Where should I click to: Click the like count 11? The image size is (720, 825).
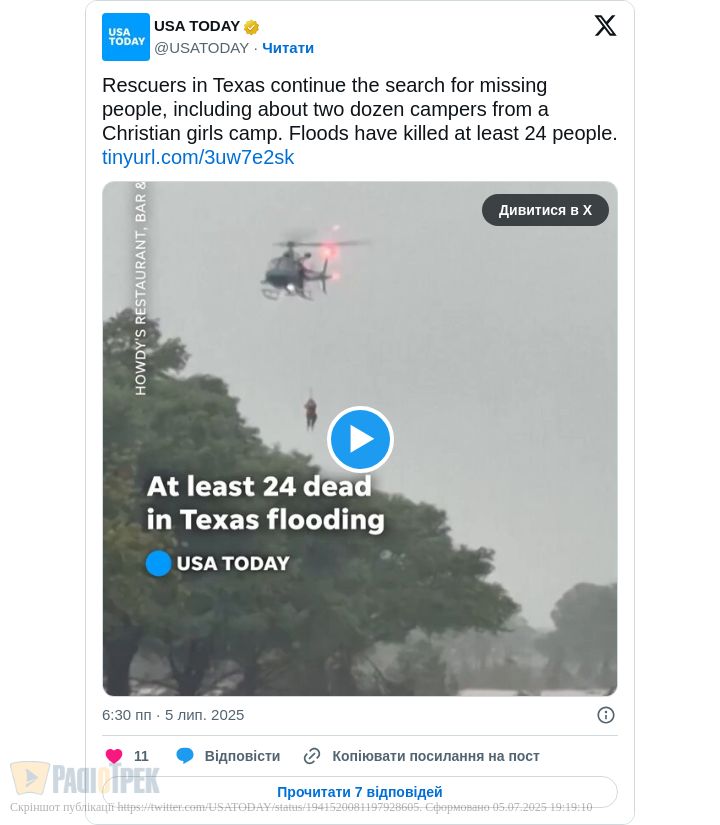pos(141,756)
